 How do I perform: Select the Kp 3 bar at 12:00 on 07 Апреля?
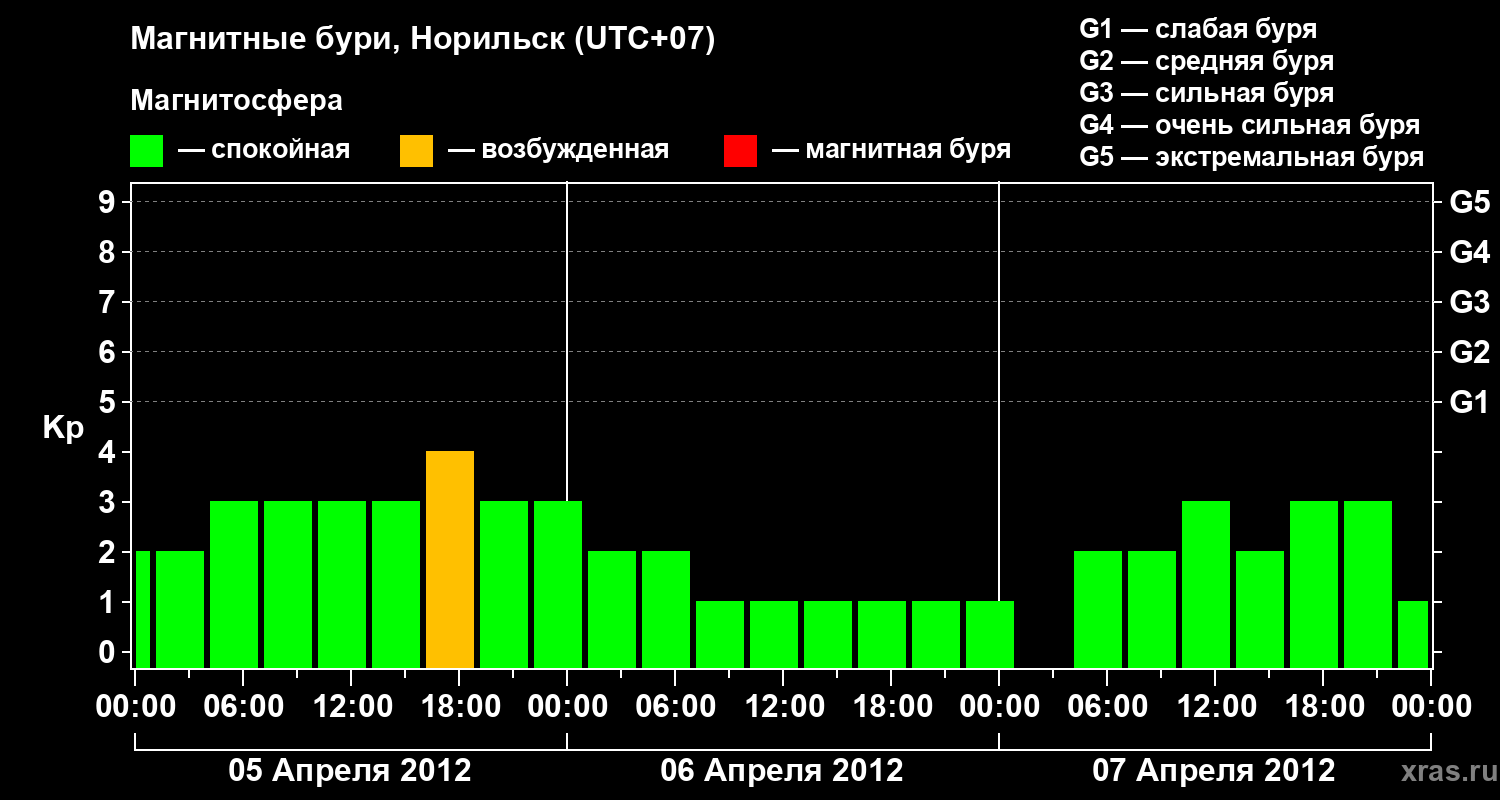1206,584
